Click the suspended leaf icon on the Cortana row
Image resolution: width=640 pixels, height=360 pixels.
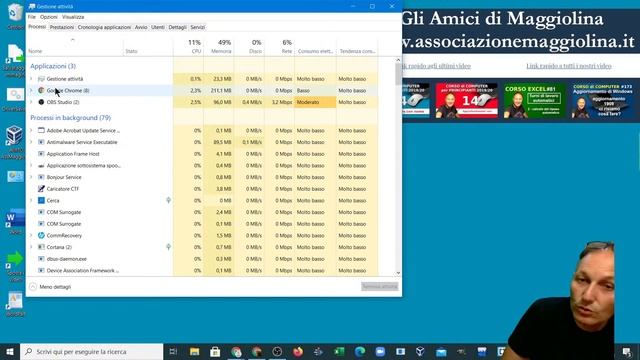click(x=168, y=247)
